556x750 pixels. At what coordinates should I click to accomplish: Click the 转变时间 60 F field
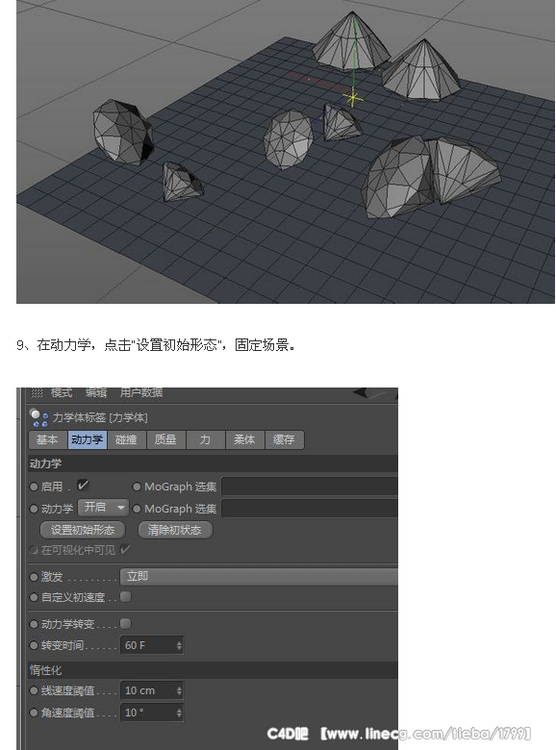click(x=152, y=645)
